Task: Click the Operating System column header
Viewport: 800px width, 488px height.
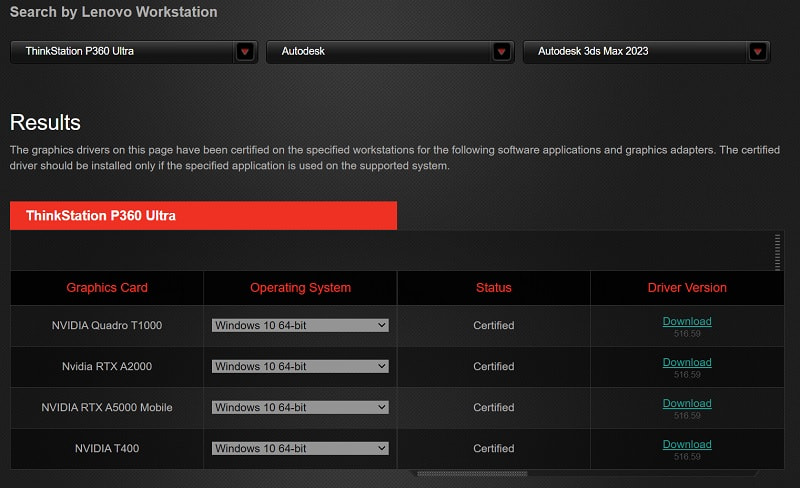Action: pos(300,288)
